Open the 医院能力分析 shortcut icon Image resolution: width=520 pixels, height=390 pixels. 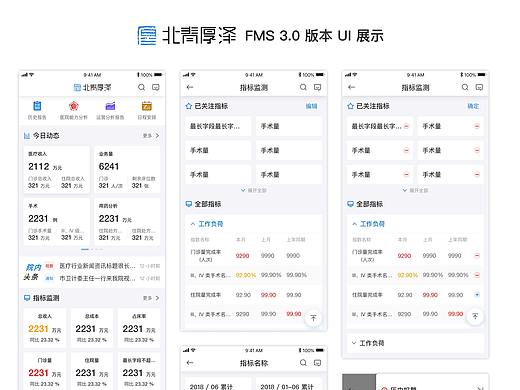coord(74,106)
